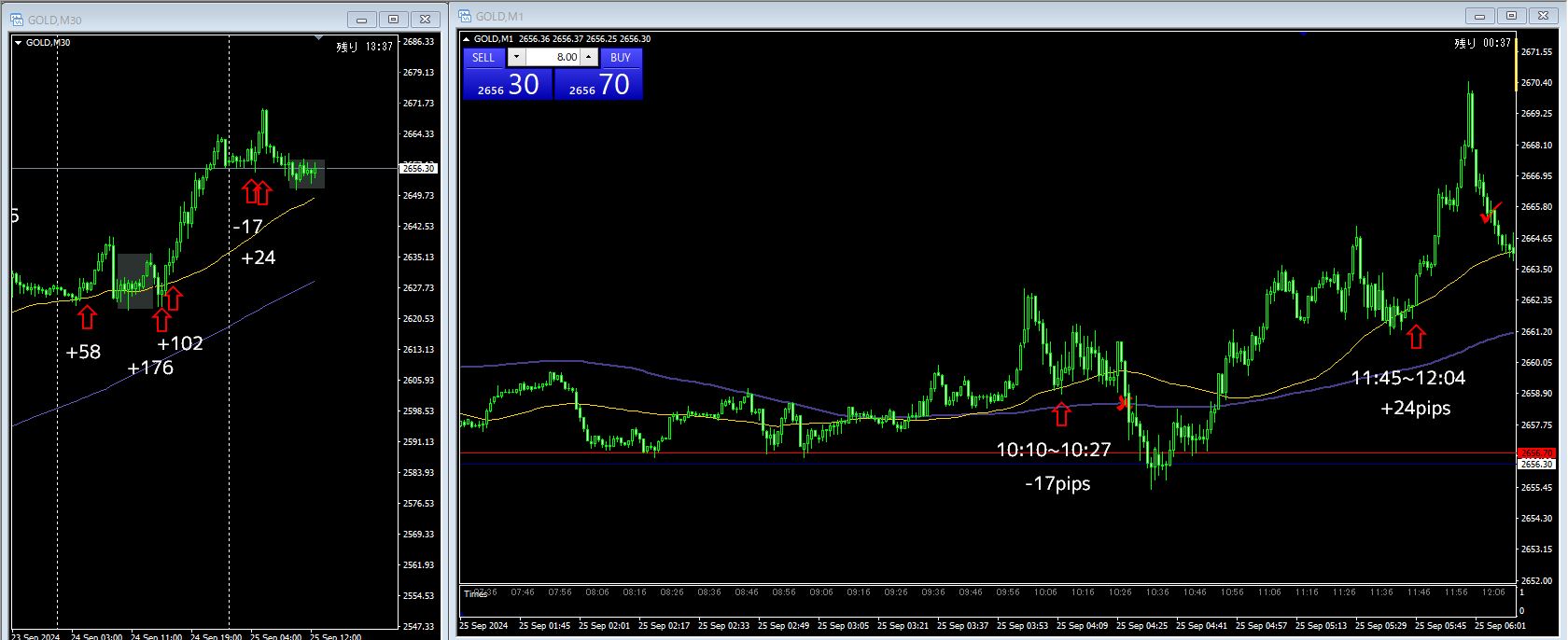Click the 10:10~10:27 text label

1054,450
